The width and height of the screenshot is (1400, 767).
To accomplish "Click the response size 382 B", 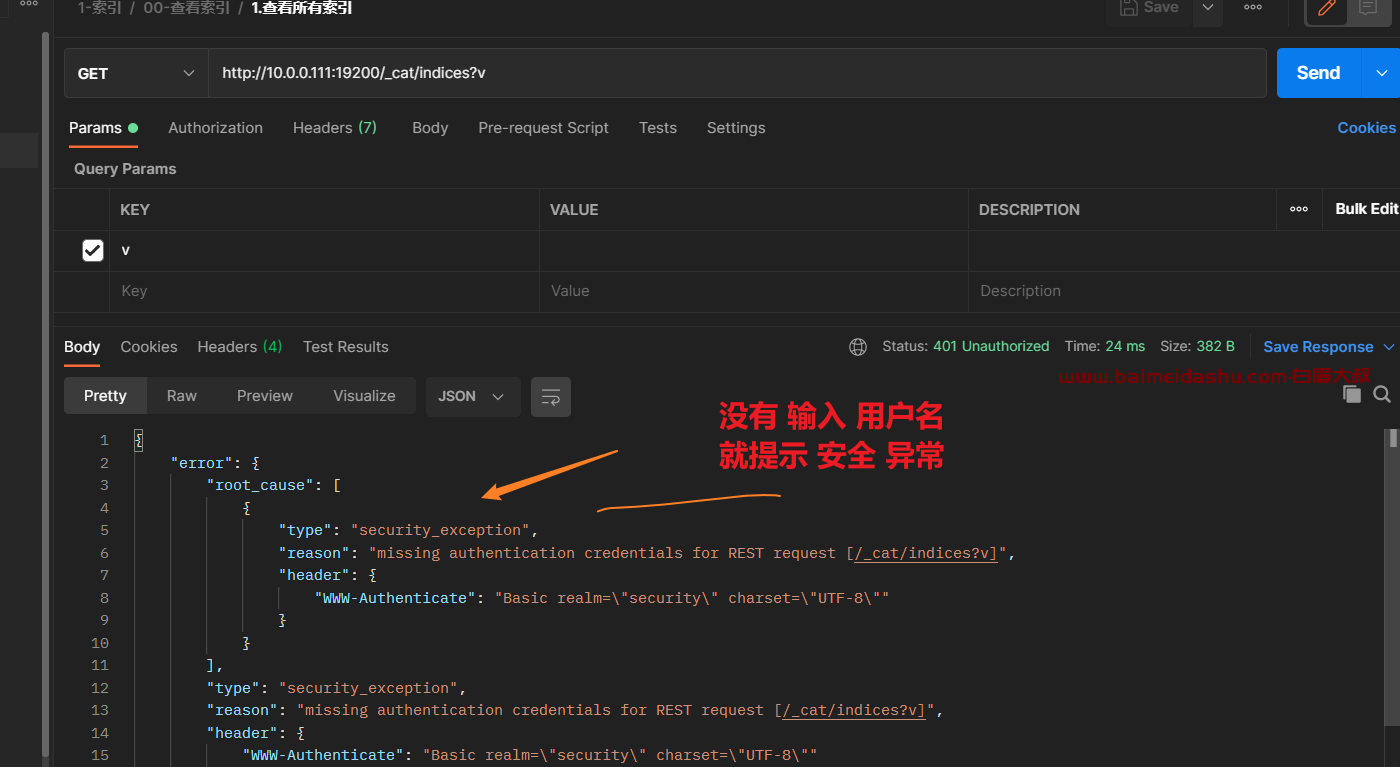I will pyautogui.click(x=1215, y=346).
